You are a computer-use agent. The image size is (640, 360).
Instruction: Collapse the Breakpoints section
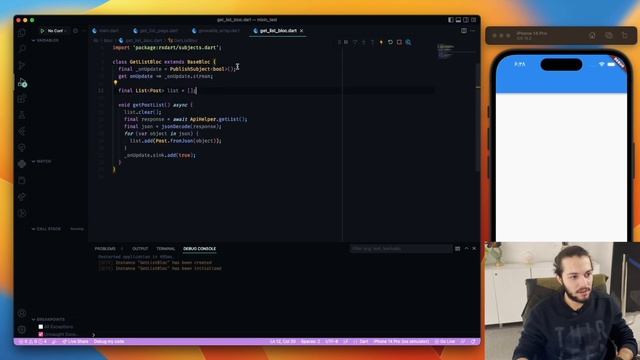pos(48,319)
